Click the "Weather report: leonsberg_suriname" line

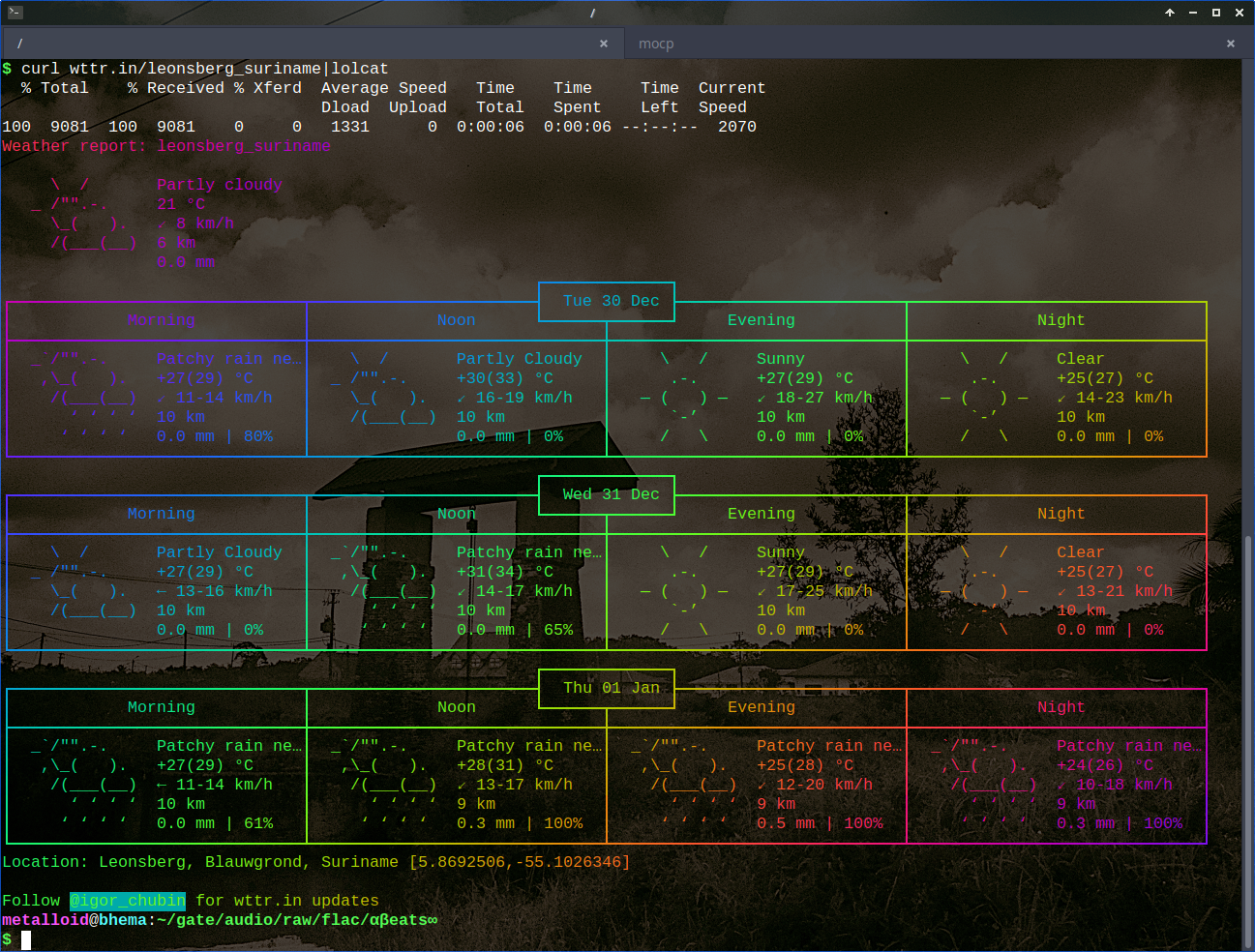click(x=166, y=146)
